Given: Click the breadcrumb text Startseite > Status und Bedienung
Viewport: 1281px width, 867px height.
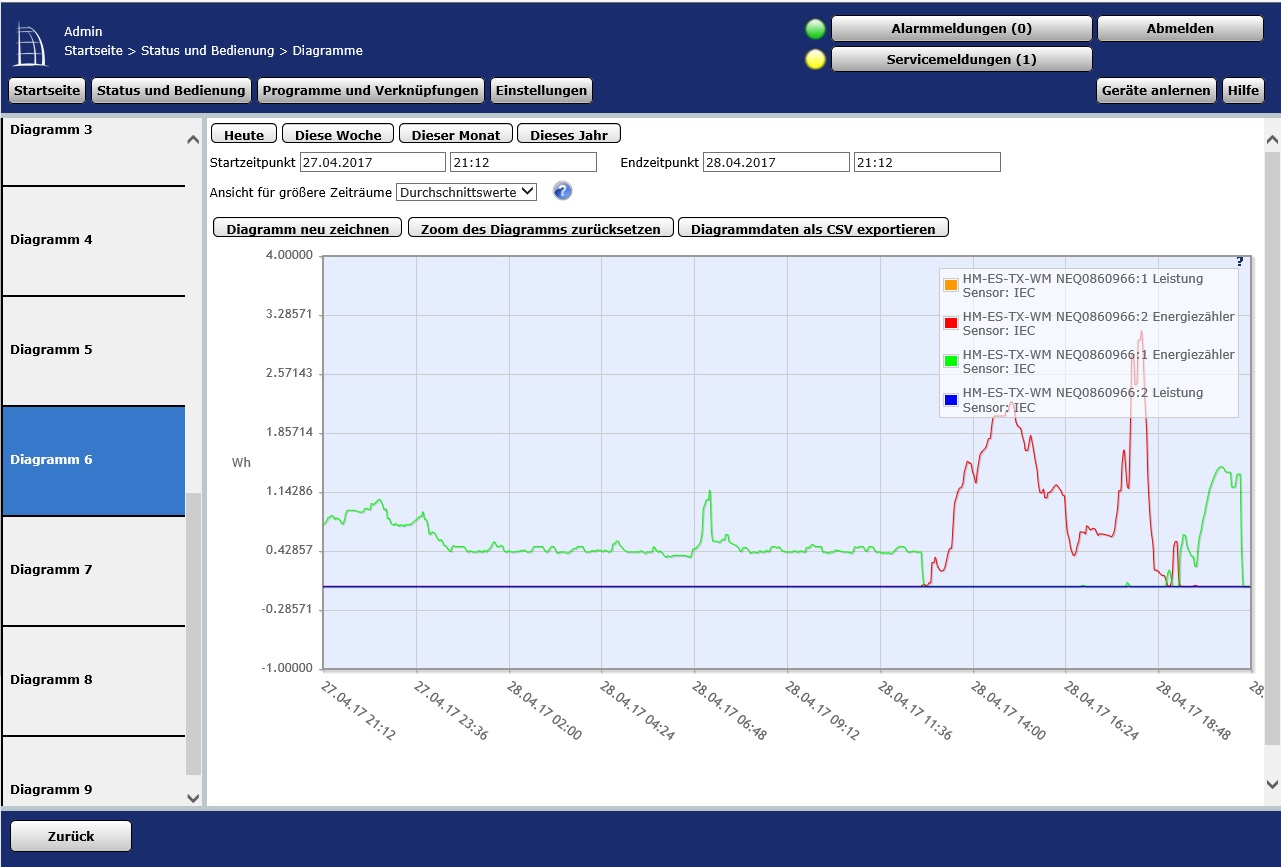Looking at the screenshot, I should click(168, 50).
